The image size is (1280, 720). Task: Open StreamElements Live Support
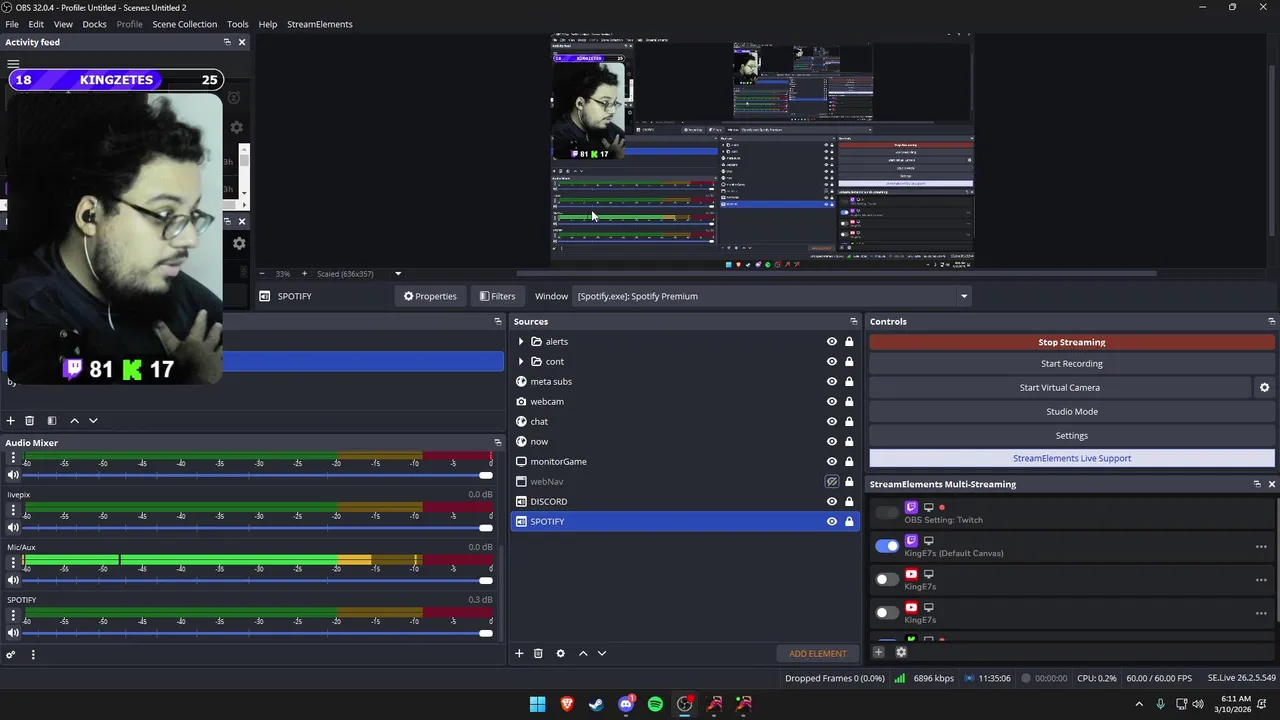[1072, 458]
